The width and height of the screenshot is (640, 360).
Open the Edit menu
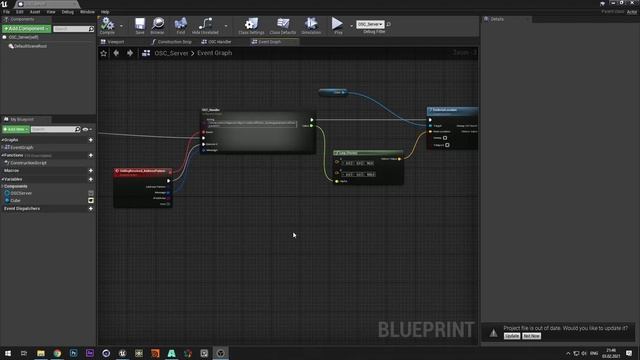19,12
